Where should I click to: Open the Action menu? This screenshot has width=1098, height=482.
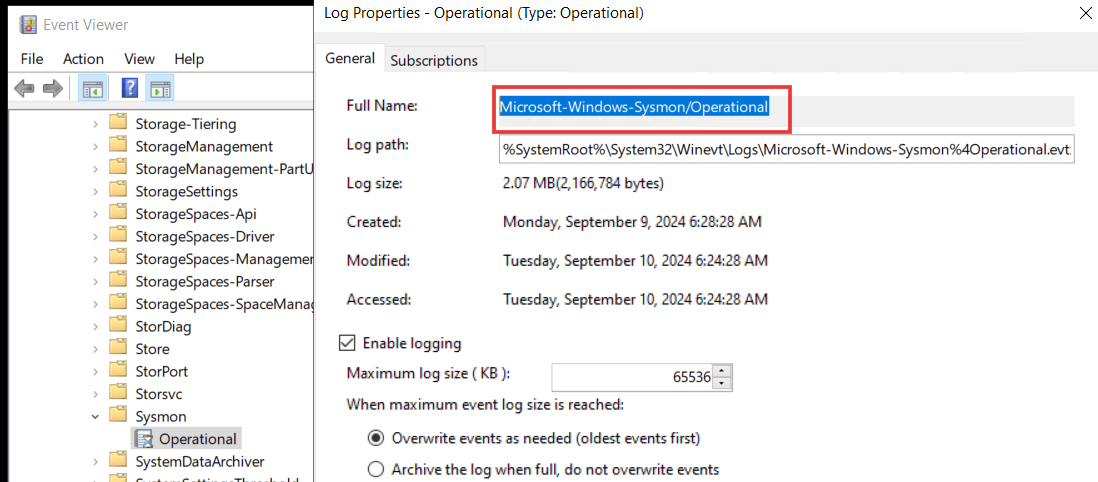(83, 59)
